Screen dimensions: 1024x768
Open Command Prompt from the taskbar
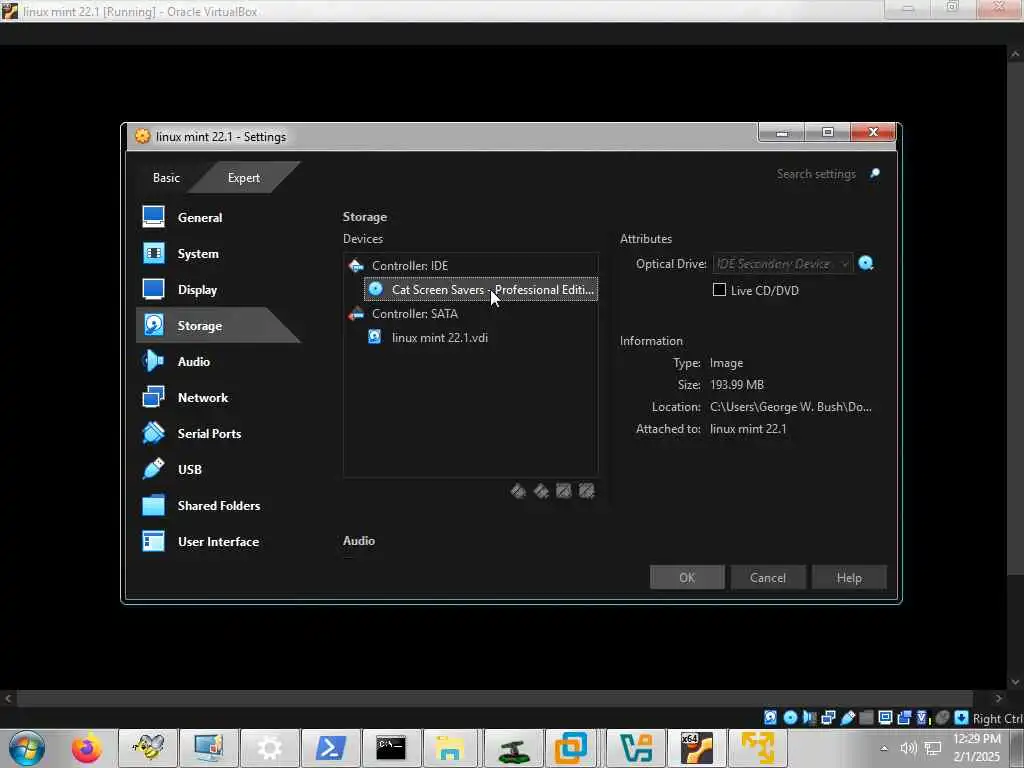pyautogui.click(x=391, y=748)
